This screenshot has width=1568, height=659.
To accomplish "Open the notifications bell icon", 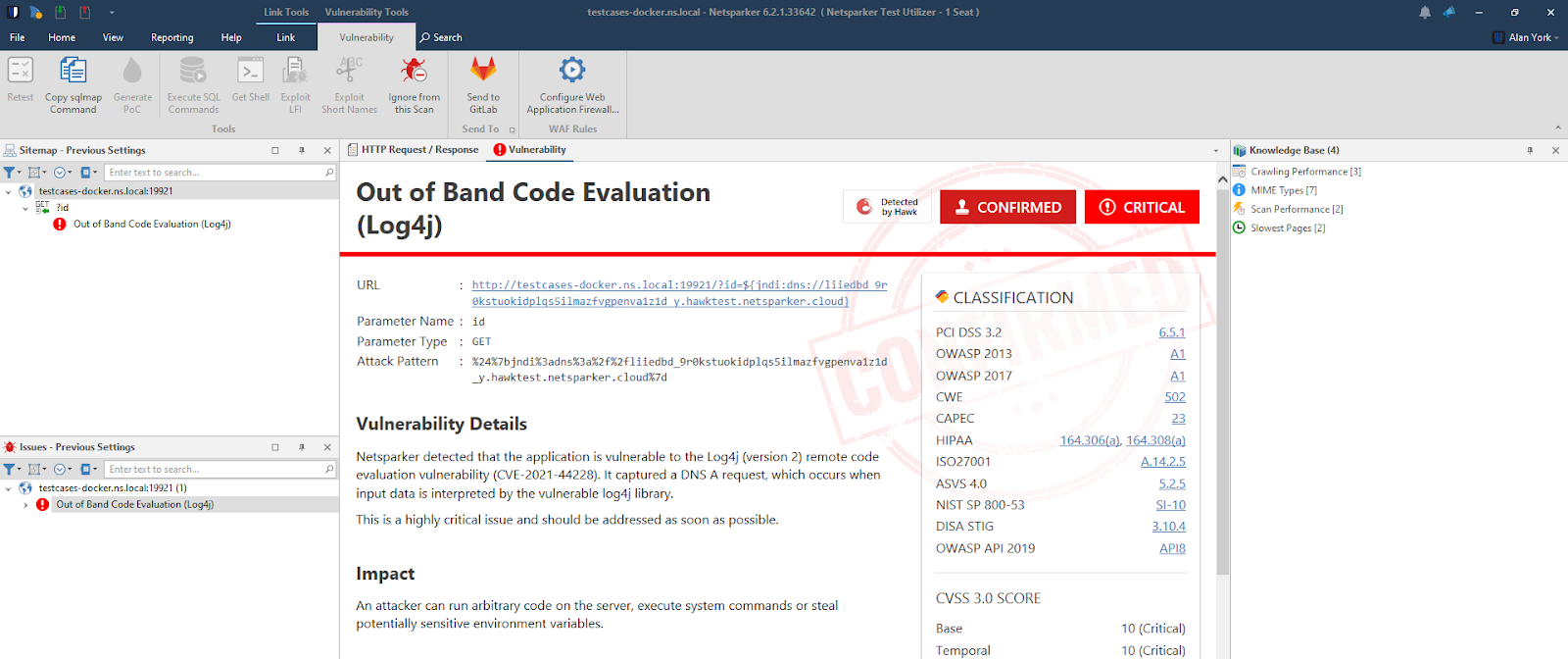I will [x=1425, y=12].
